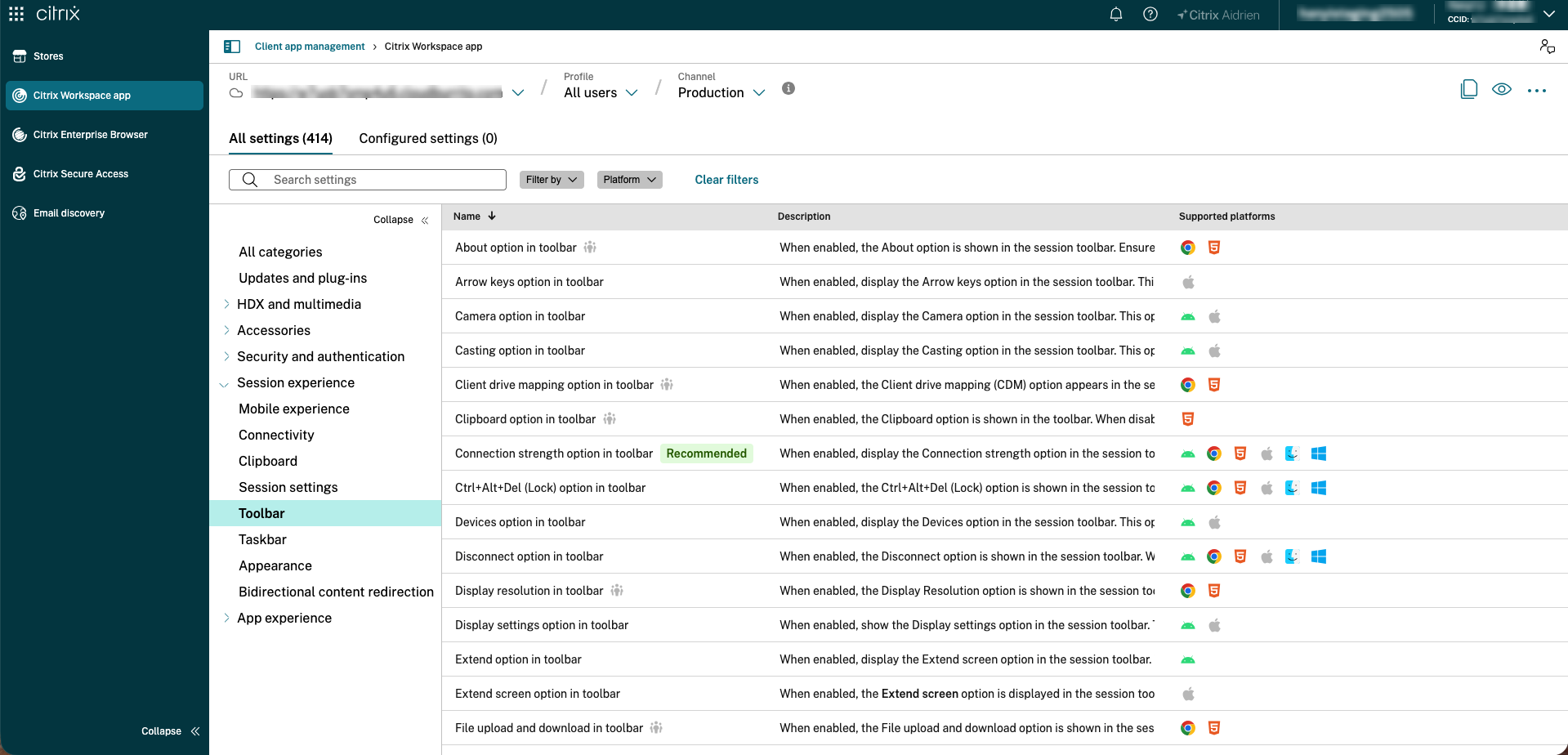
Task: Open the Profile All users dropdown
Action: click(599, 92)
